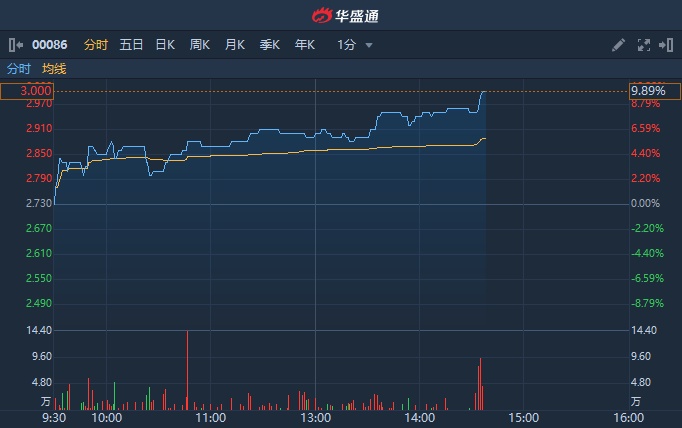The height and width of the screenshot is (428, 682).
Task: Show the 月K chart view
Action: (x=235, y=45)
